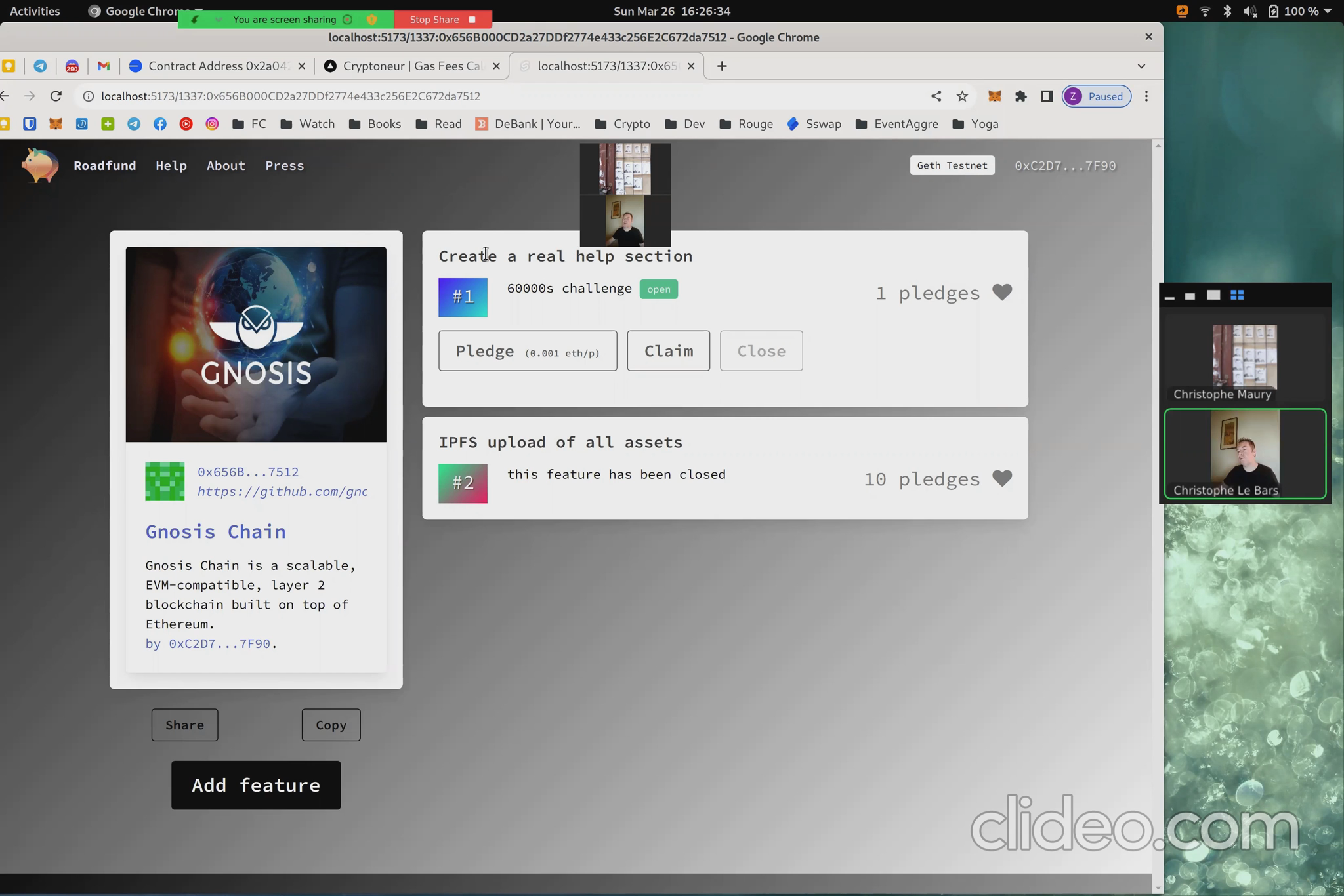Go forward in browser history
The image size is (1344, 896).
coord(30,96)
